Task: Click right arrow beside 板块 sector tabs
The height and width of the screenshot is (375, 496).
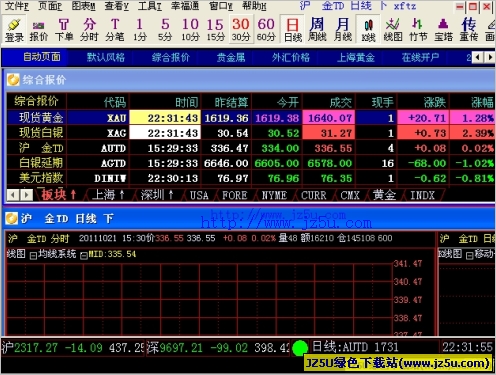Action: pos(26,195)
